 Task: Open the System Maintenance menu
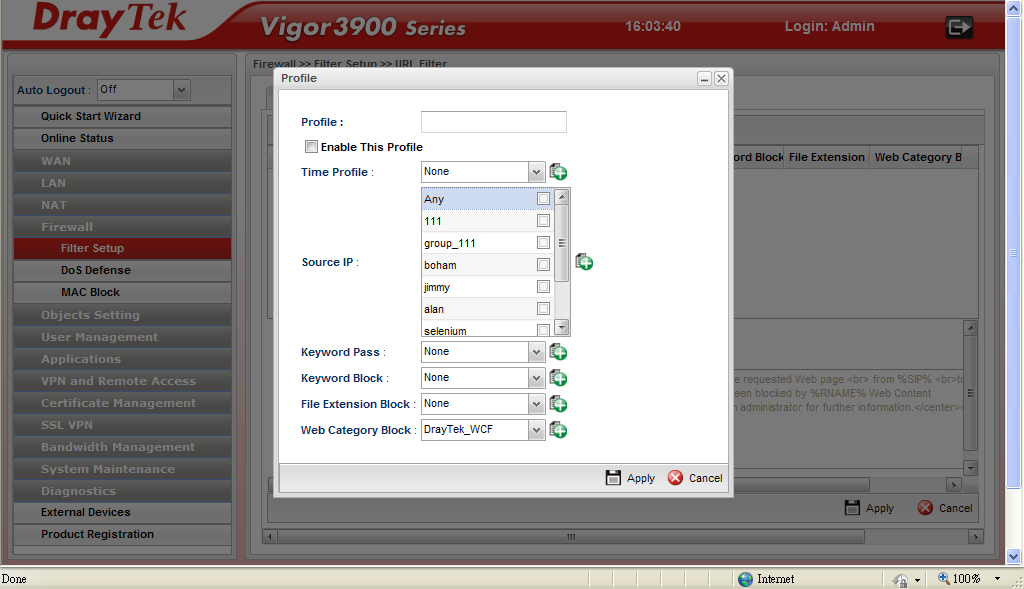tap(122, 469)
